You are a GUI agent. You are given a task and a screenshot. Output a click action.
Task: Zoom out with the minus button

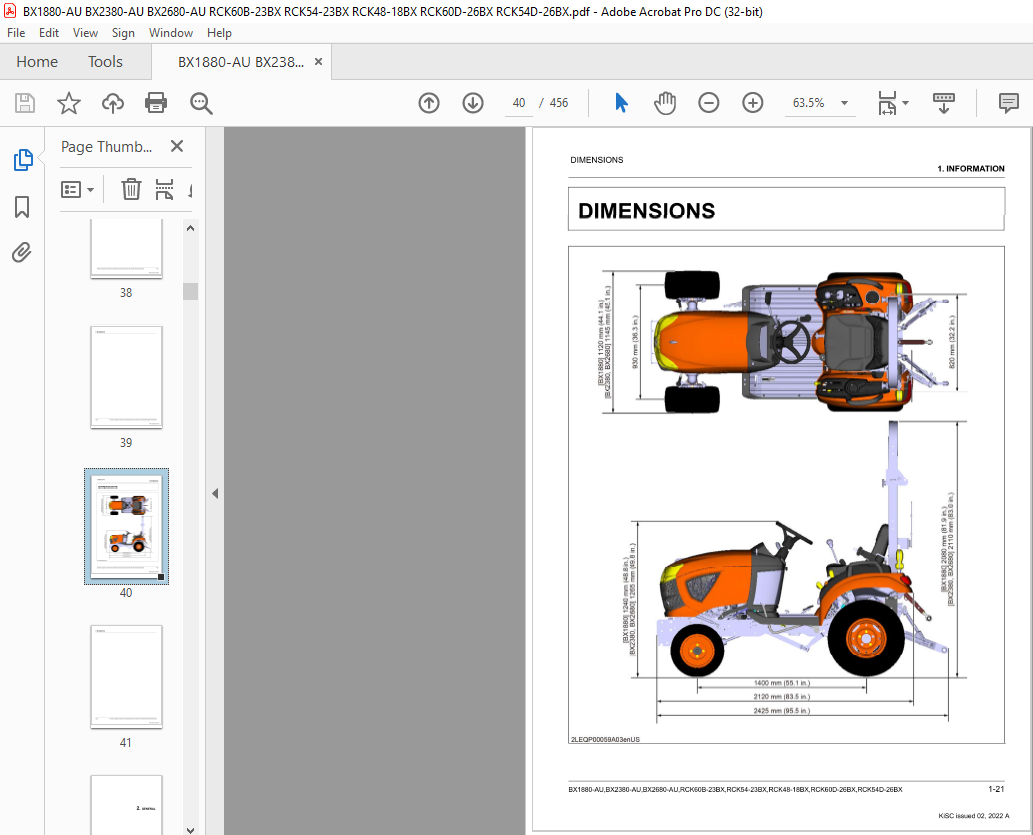[x=709, y=103]
